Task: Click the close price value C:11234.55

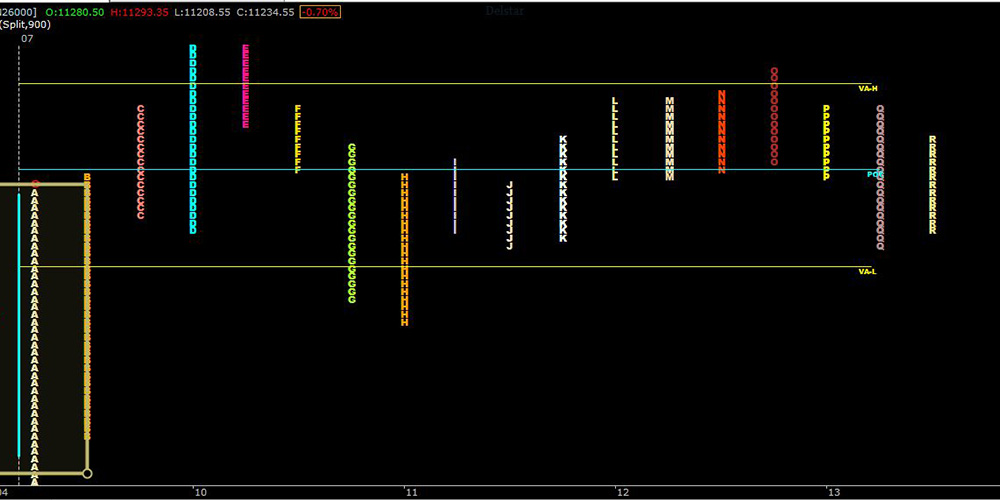Action: coord(265,12)
